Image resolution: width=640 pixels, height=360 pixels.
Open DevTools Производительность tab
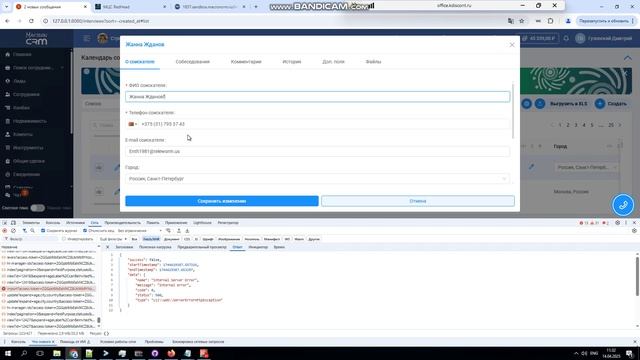coord(122,223)
